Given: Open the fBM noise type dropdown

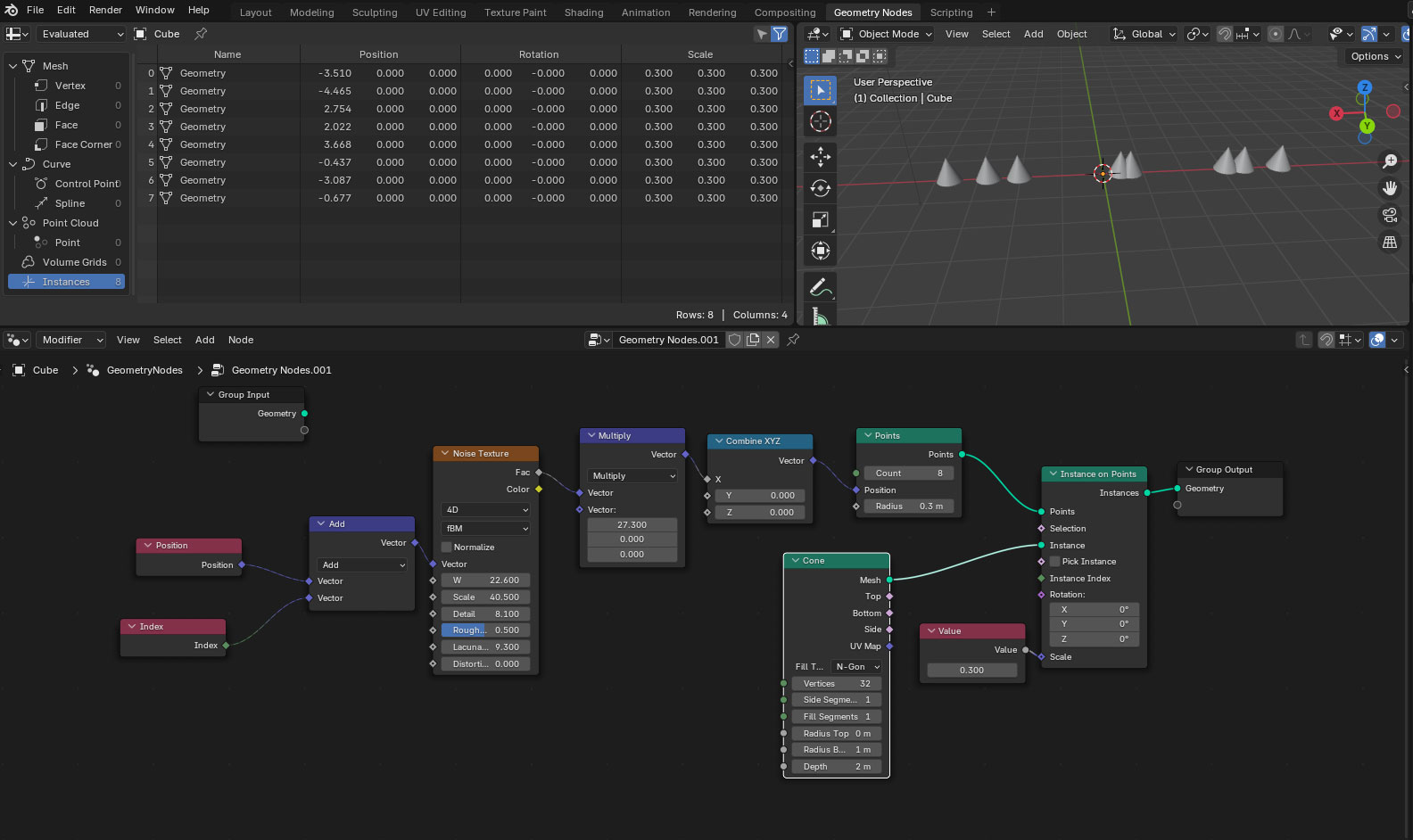Looking at the screenshot, I should (x=486, y=529).
